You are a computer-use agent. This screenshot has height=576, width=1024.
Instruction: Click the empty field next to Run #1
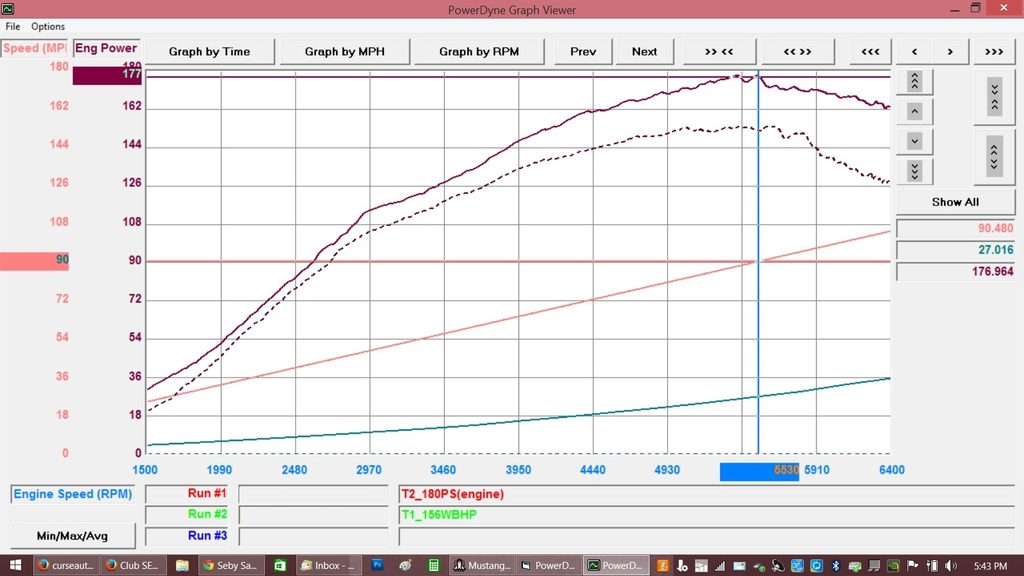pyautogui.click(x=313, y=494)
